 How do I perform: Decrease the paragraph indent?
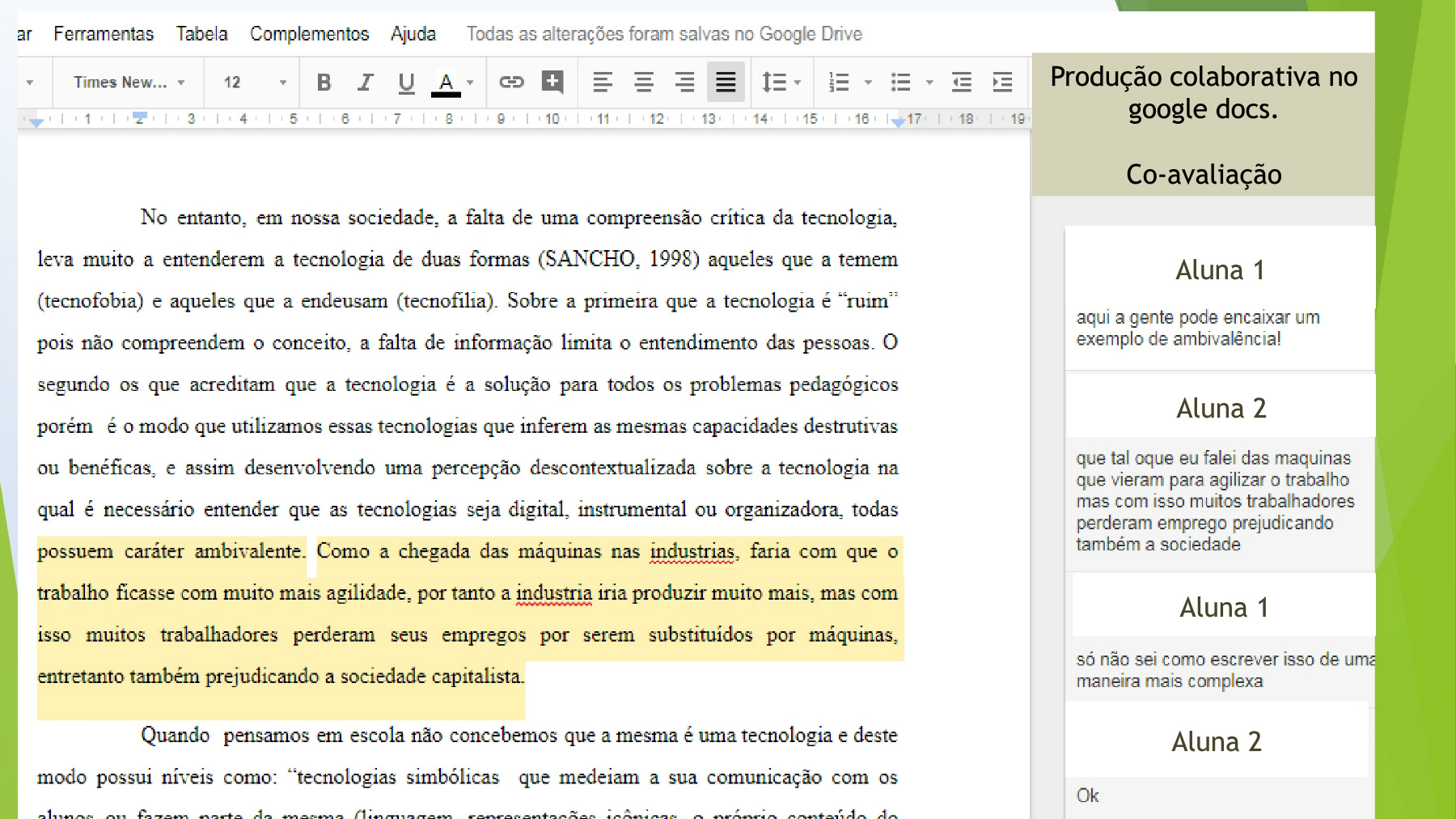[961, 83]
